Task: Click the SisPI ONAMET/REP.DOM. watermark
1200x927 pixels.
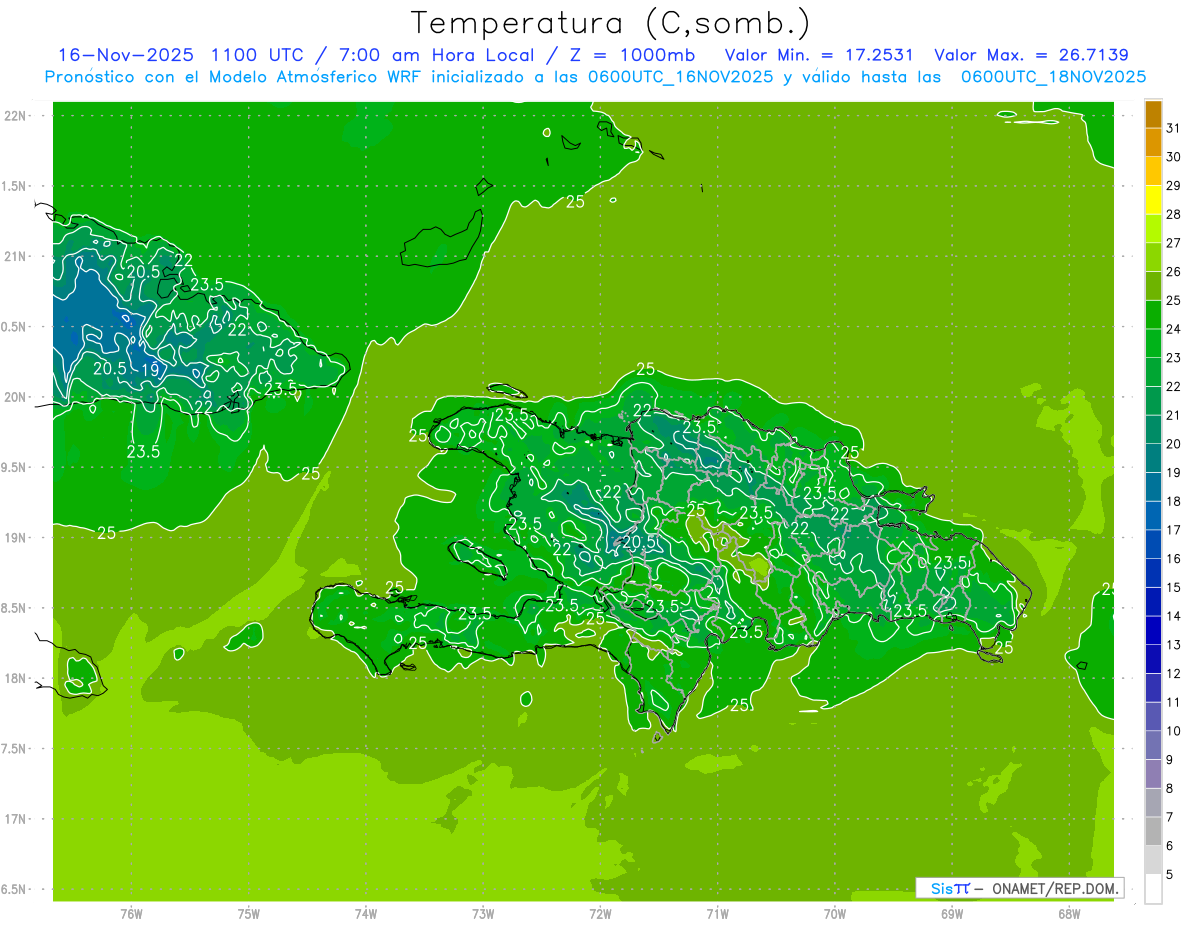Action: (1020, 888)
